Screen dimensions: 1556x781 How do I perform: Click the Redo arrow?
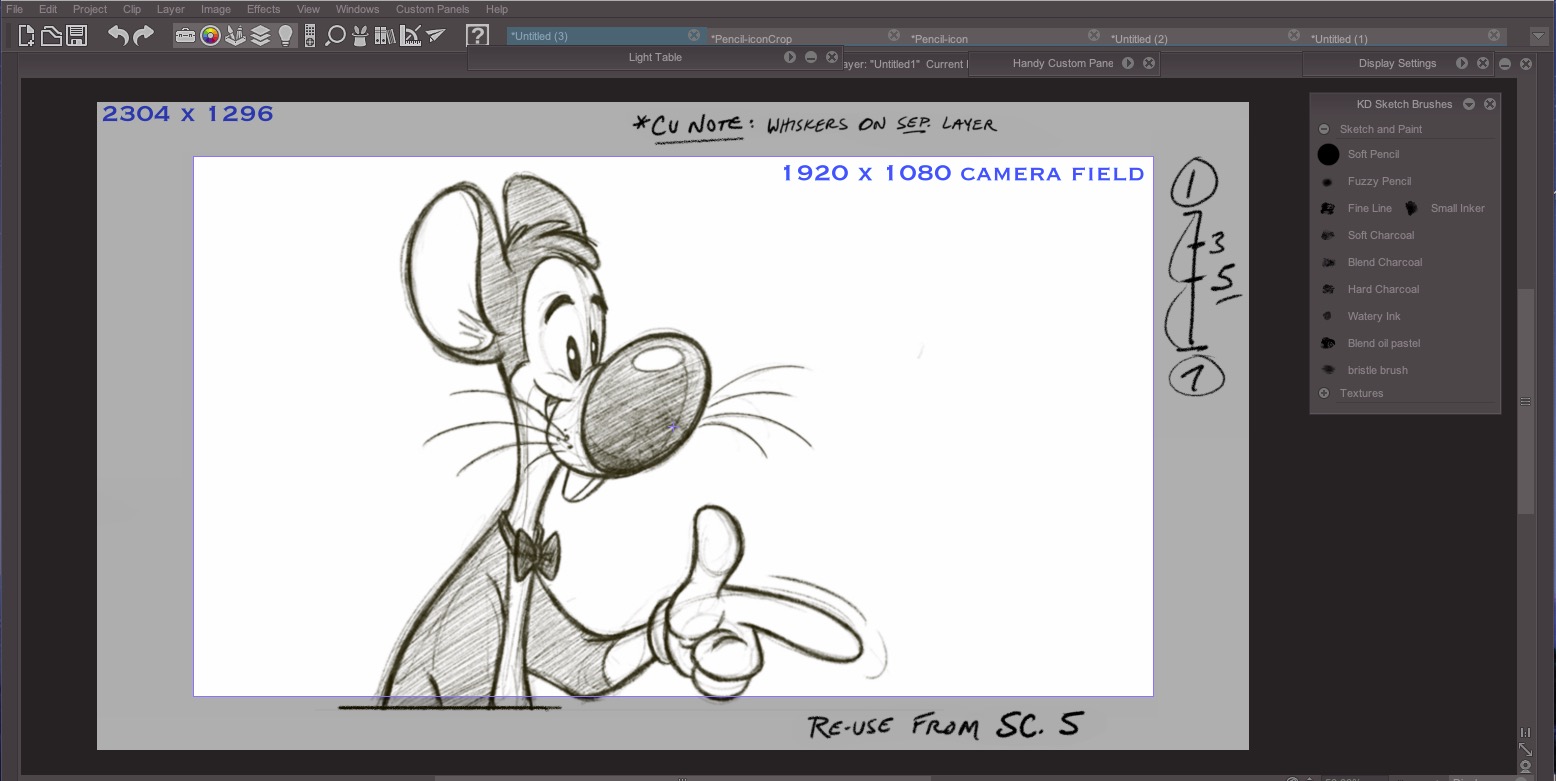(143, 36)
